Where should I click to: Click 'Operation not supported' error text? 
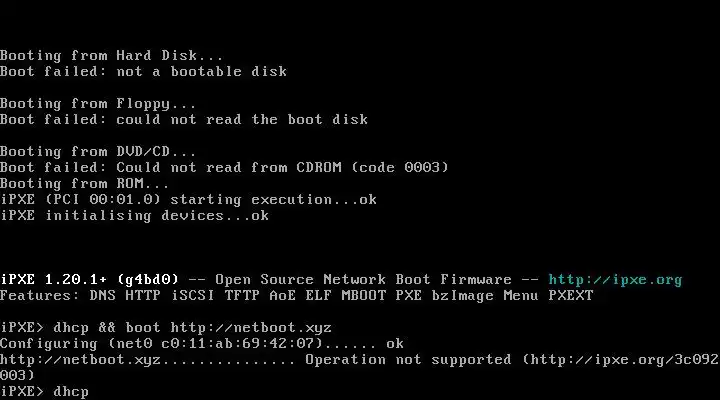pos(408,360)
